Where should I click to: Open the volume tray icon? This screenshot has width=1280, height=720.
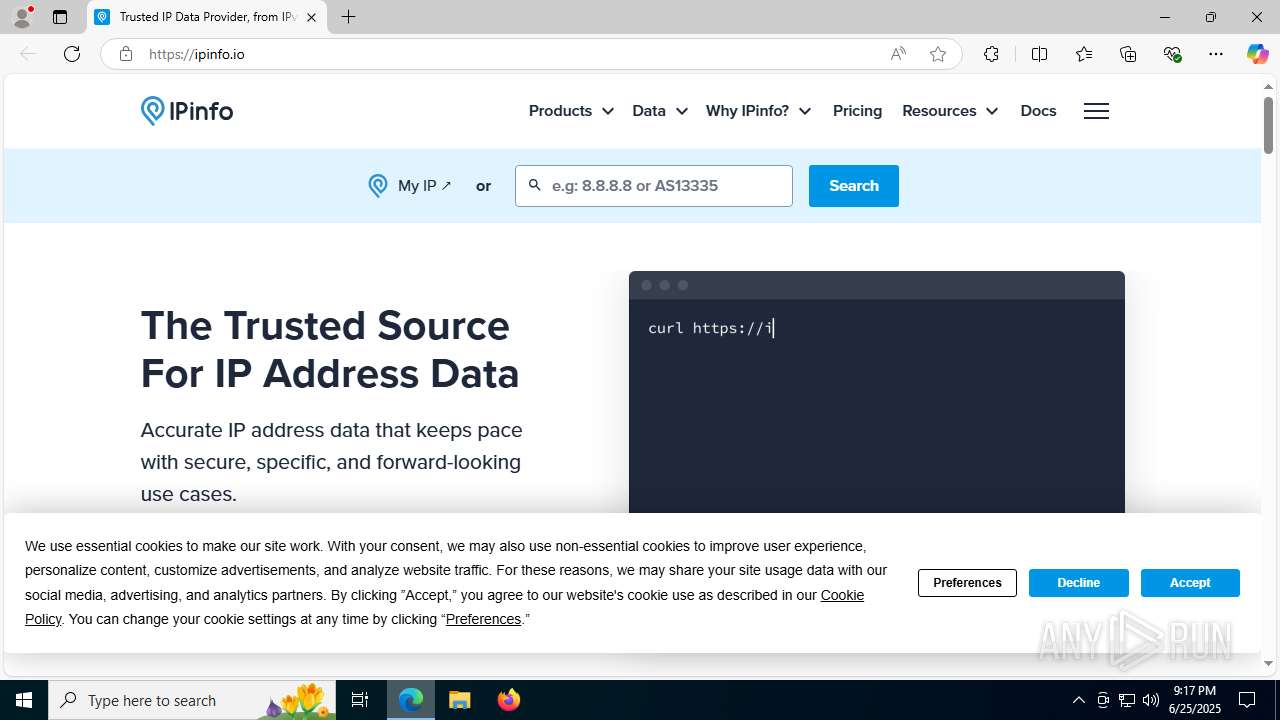point(1151,700)
